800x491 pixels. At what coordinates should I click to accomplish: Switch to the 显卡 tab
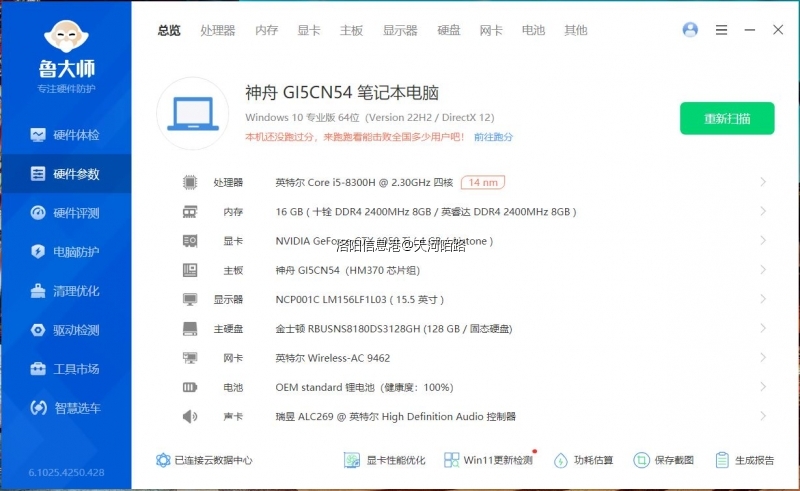tap(309, 30)
